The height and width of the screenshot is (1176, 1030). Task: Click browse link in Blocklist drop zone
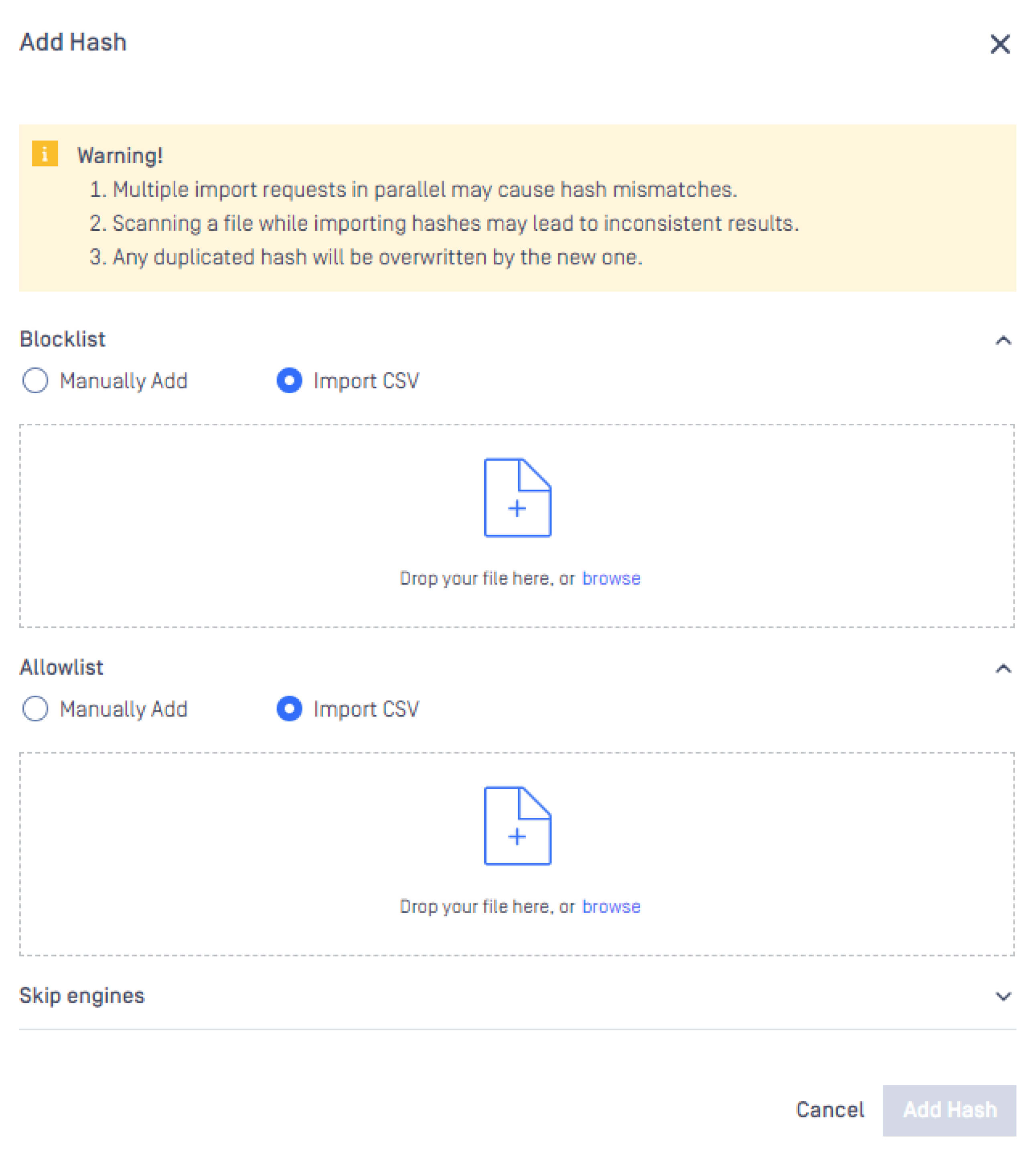(611, 578)
